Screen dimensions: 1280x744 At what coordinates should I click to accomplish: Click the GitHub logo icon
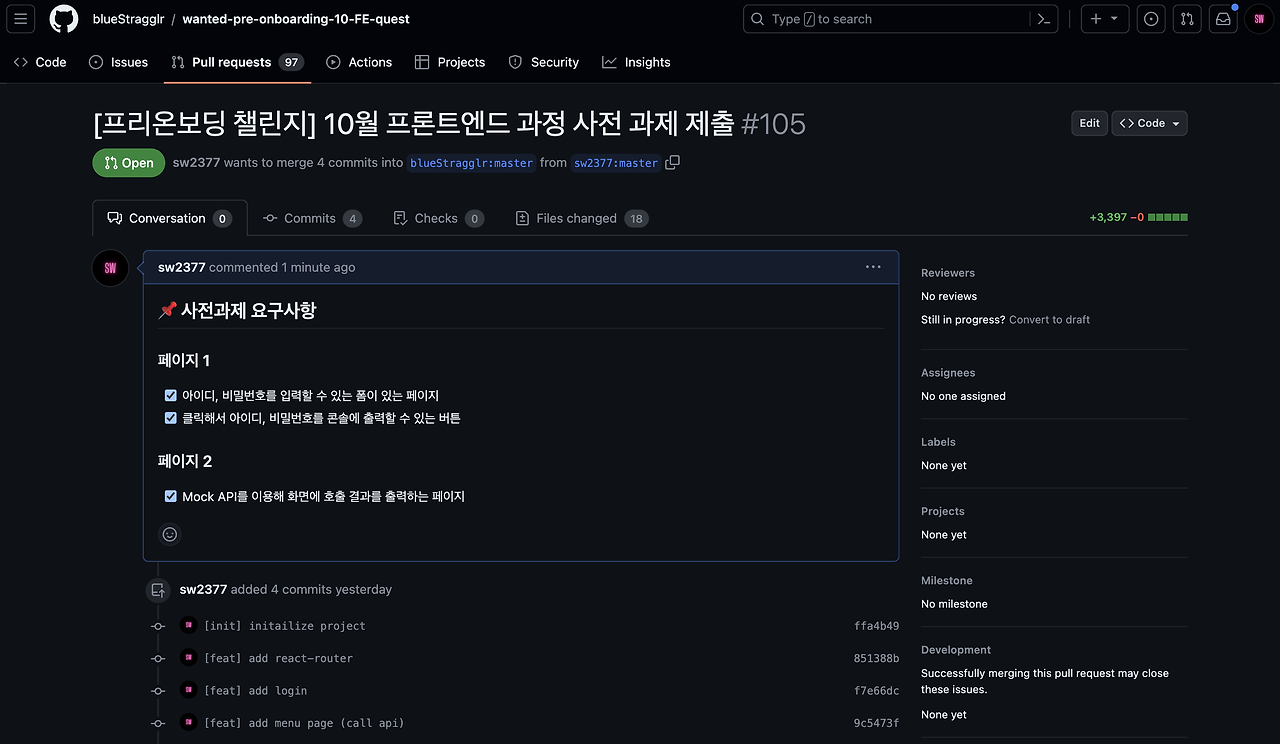point(64,18)
